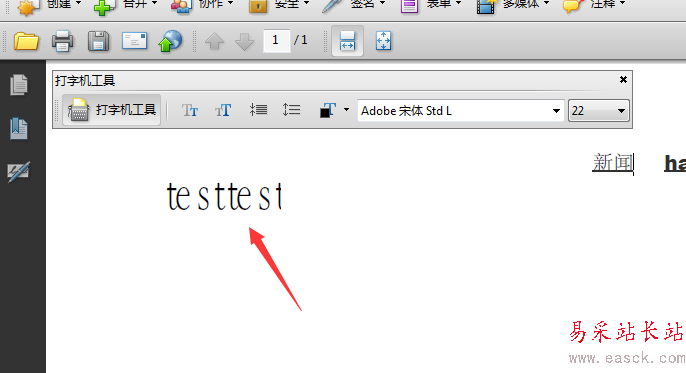Open the Collaborate (协作) menu

tap(202, 5)
